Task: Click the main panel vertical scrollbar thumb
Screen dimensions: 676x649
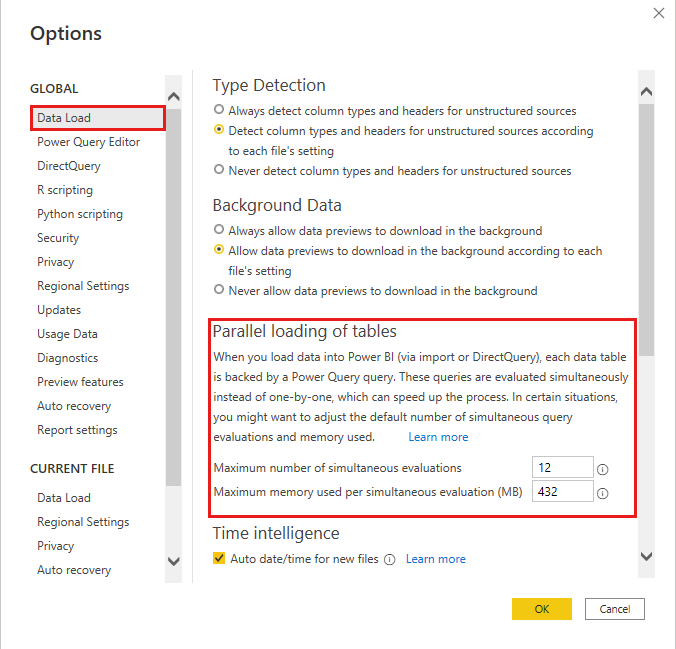Action: (646, 230)
